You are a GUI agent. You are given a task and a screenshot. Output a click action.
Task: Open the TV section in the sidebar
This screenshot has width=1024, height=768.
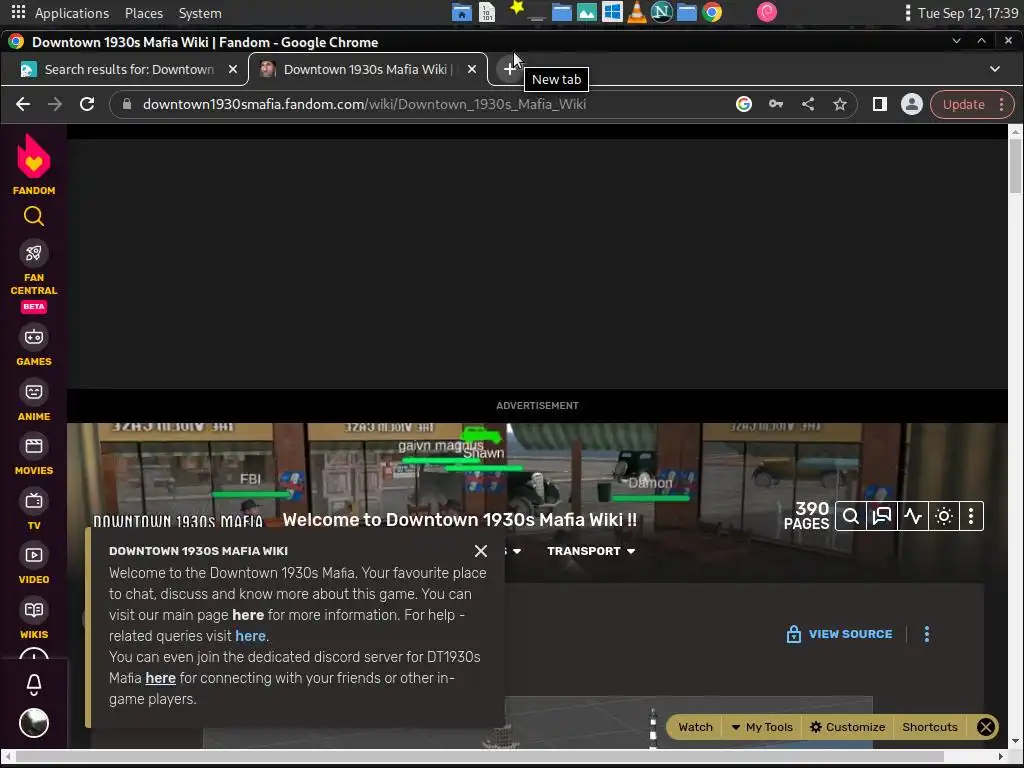[x=34, y=509]
